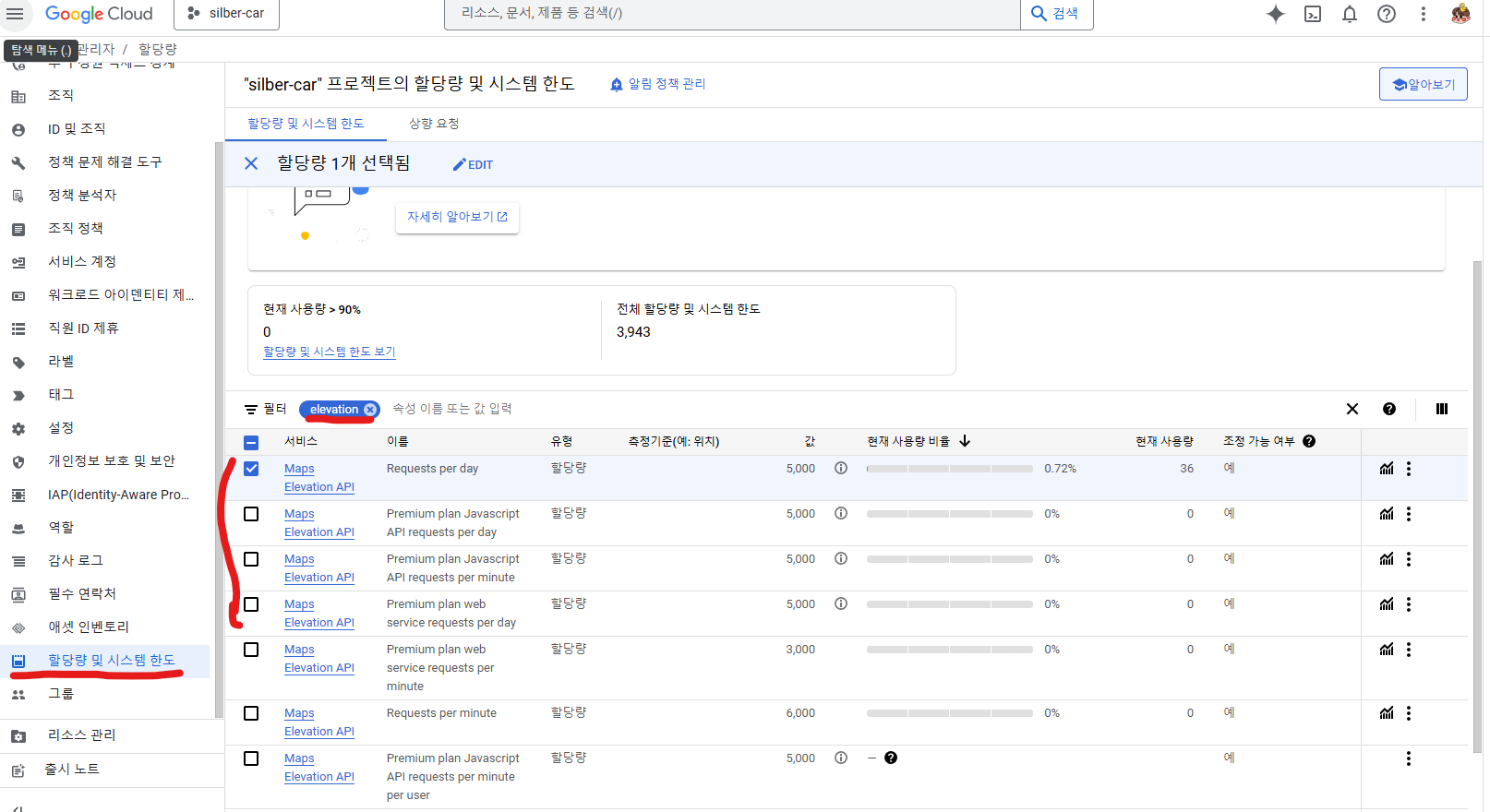Click 할당량 및 시스템 한도 보기 link
Image resolution: width=1490 pixels, height=812 pixels.
[x=330, y=352]
